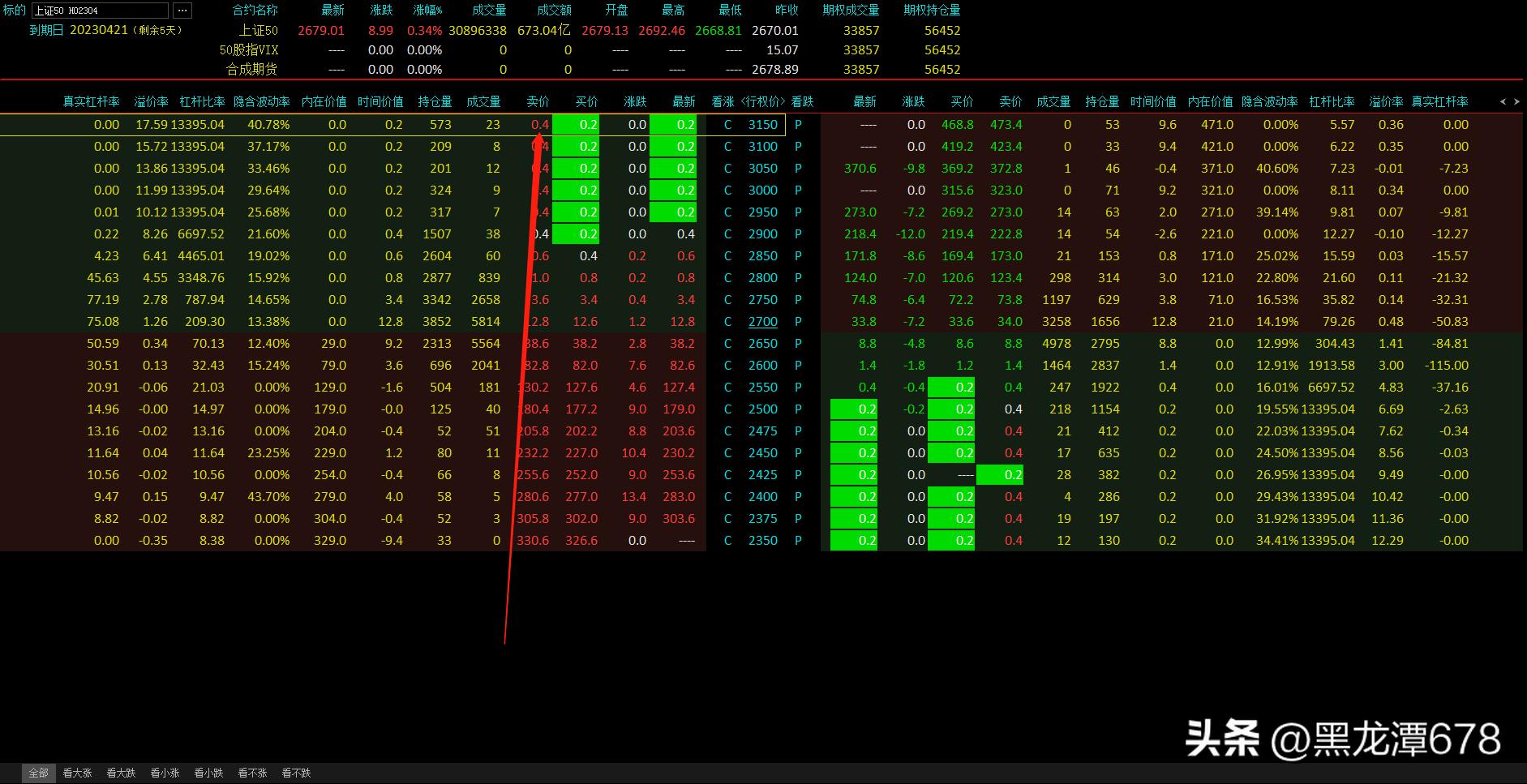Select strike price 2650
The height and width of the screenshot is (784, 1527).
pos(762,344)
